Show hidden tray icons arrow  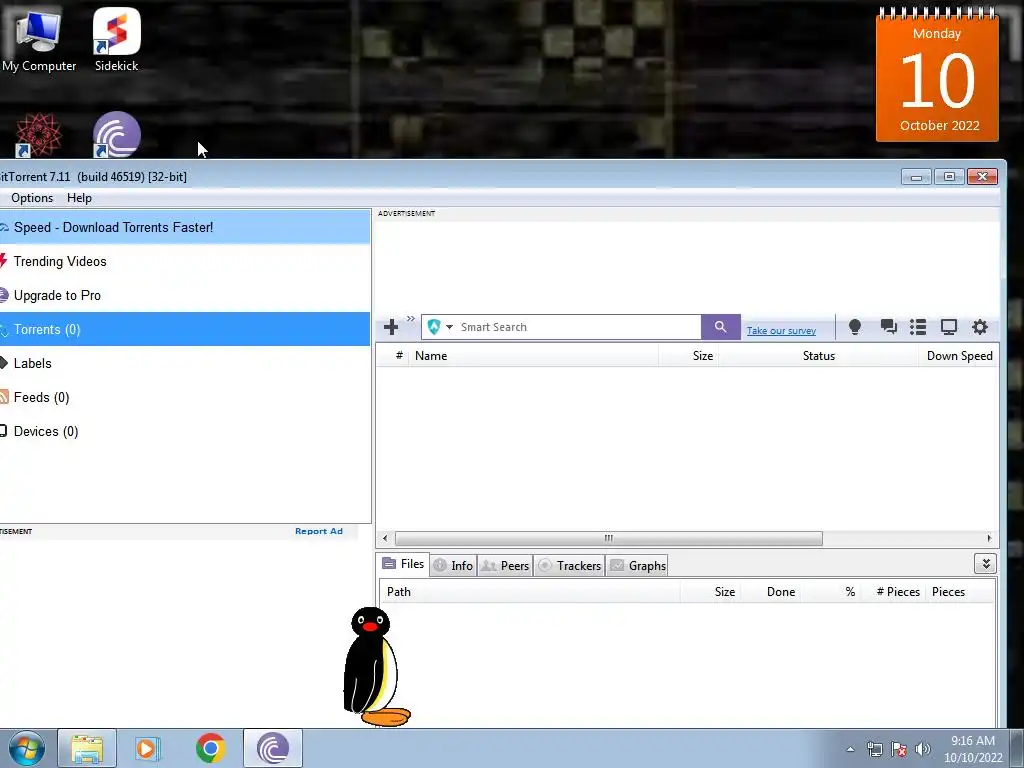[850, 750]
